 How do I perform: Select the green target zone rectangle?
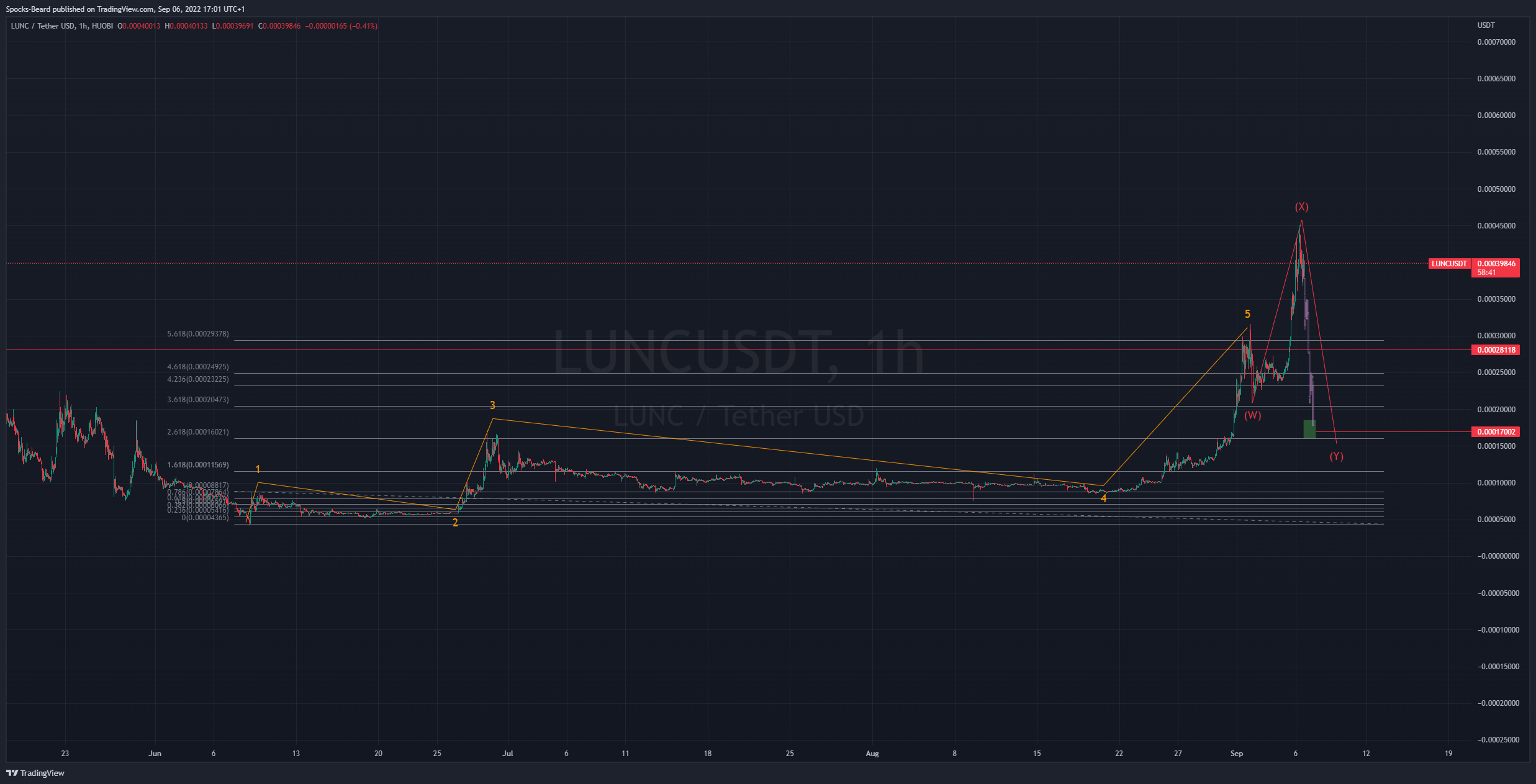(1309, 429)
